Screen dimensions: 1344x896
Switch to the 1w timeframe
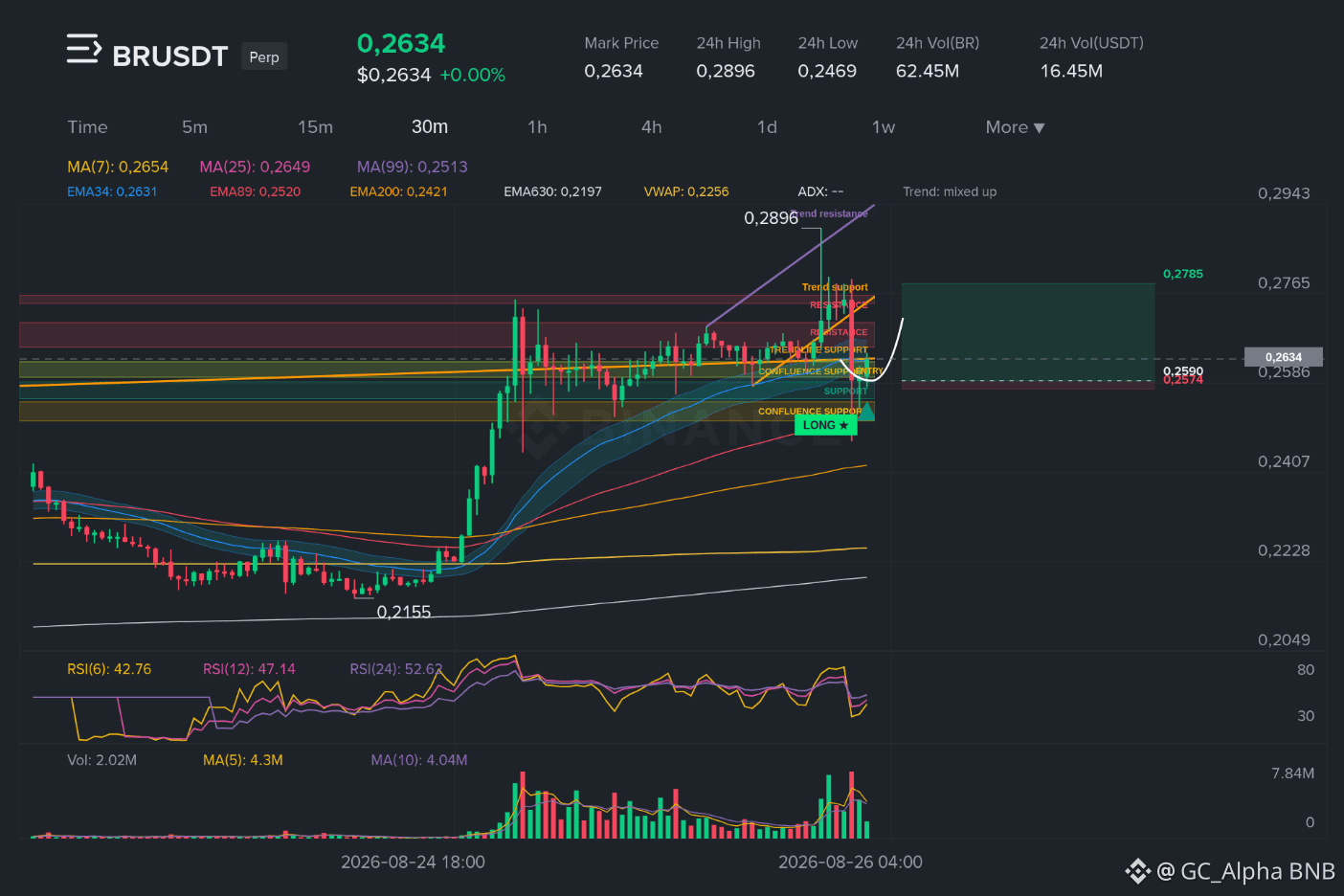tap(883, 127)
